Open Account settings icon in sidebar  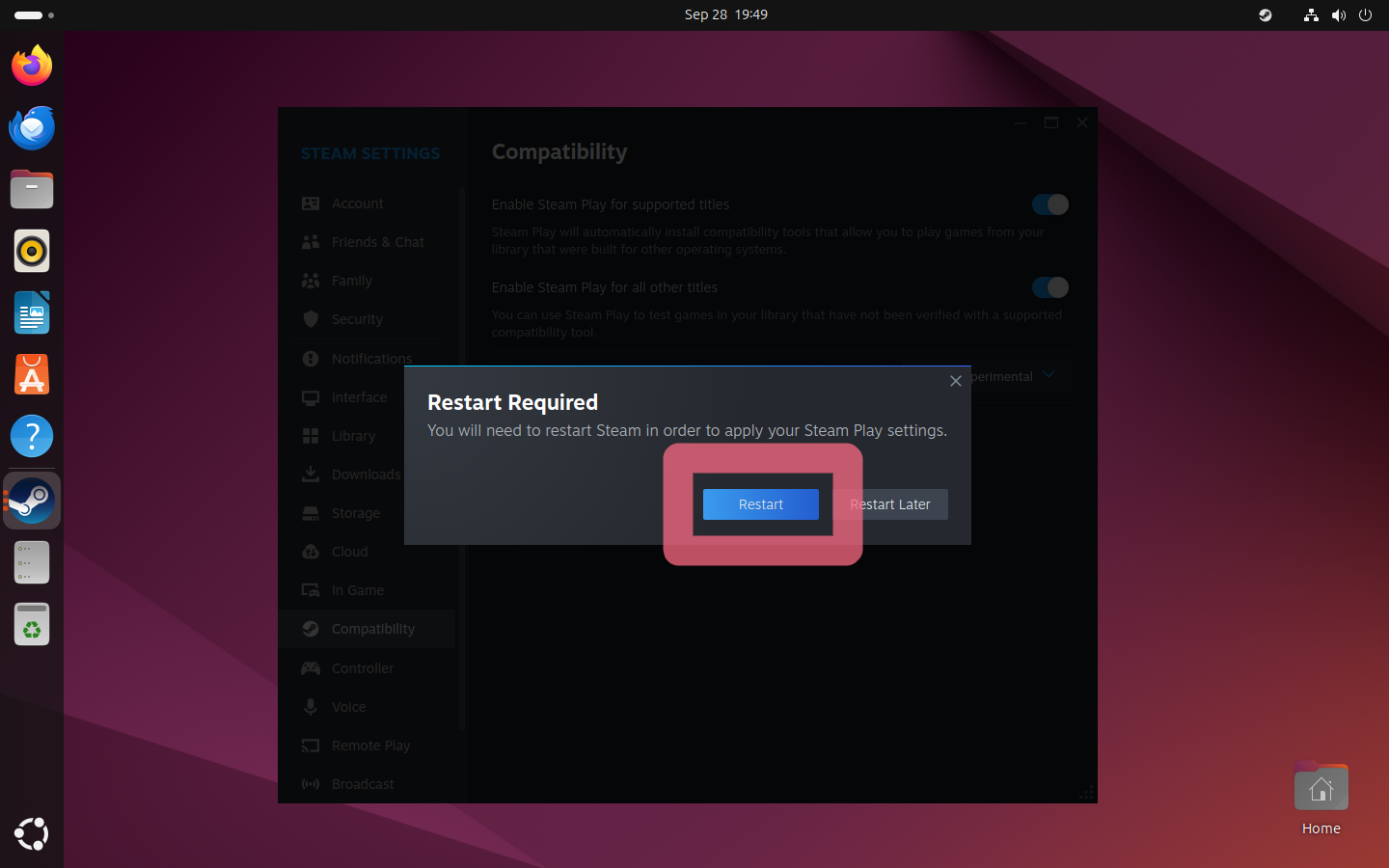tap(311, 203)
